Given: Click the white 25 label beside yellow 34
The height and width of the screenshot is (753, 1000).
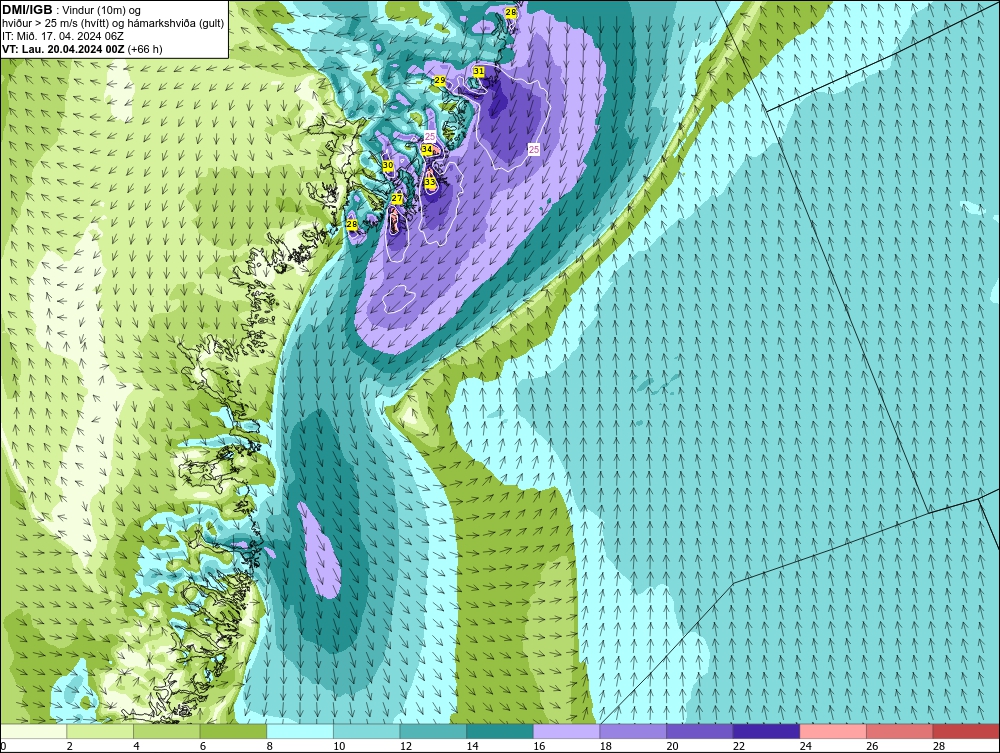Looking at the screenshot, I should [430, 136].
